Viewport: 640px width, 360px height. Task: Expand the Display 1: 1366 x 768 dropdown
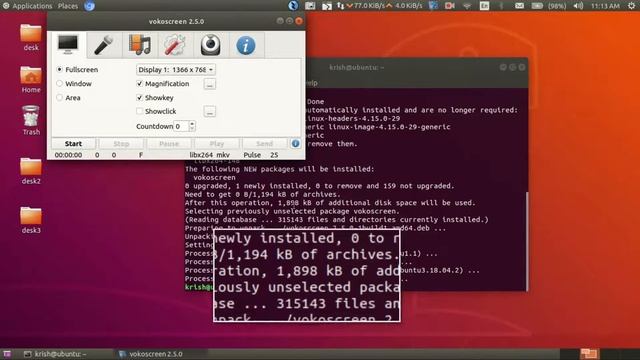pos(176,70)
